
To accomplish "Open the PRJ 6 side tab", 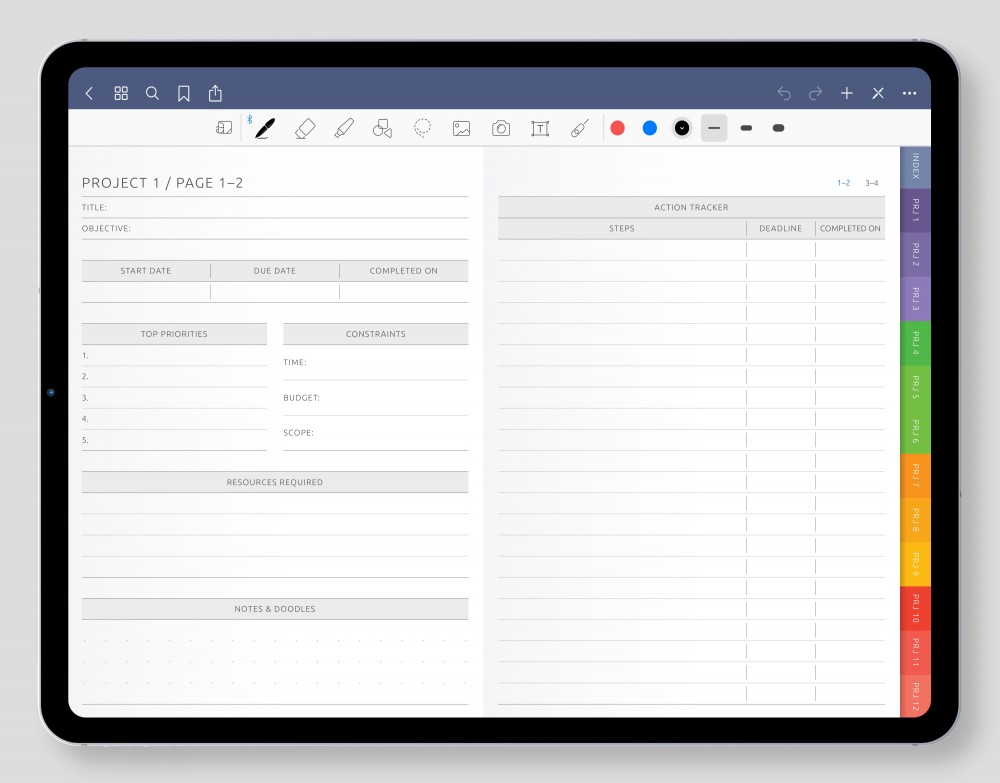I will pos(915,432).
